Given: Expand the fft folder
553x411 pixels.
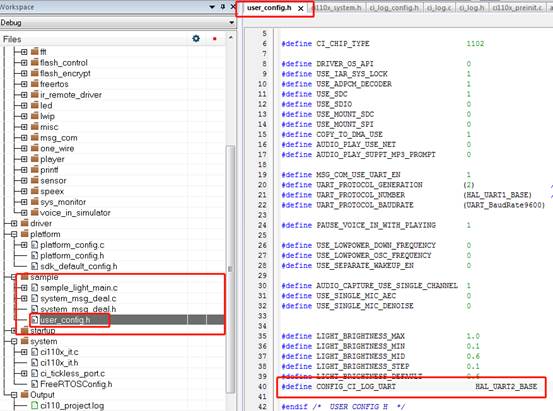Looking at the screenshot, I should (x=24, y=52).
